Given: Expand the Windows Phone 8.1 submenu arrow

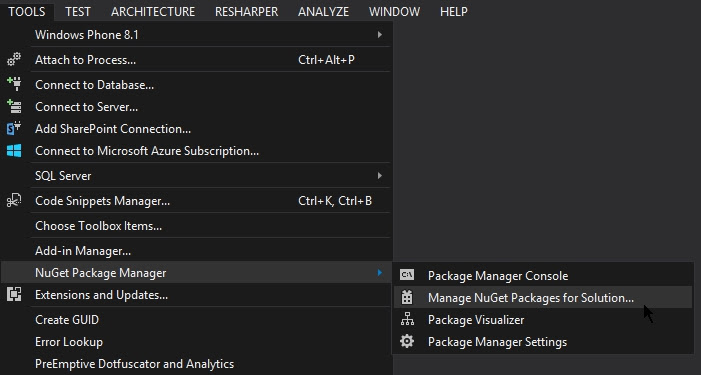Looking at the screenshot, I should point(380,34).
